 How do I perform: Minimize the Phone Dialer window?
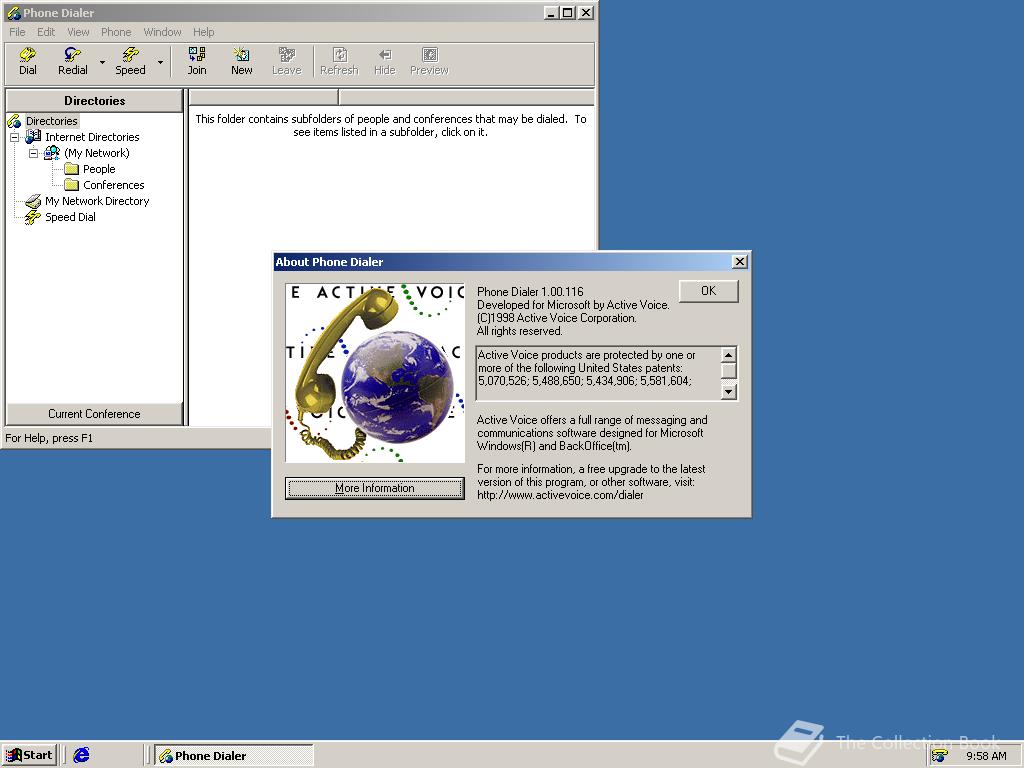pos(552,12)
